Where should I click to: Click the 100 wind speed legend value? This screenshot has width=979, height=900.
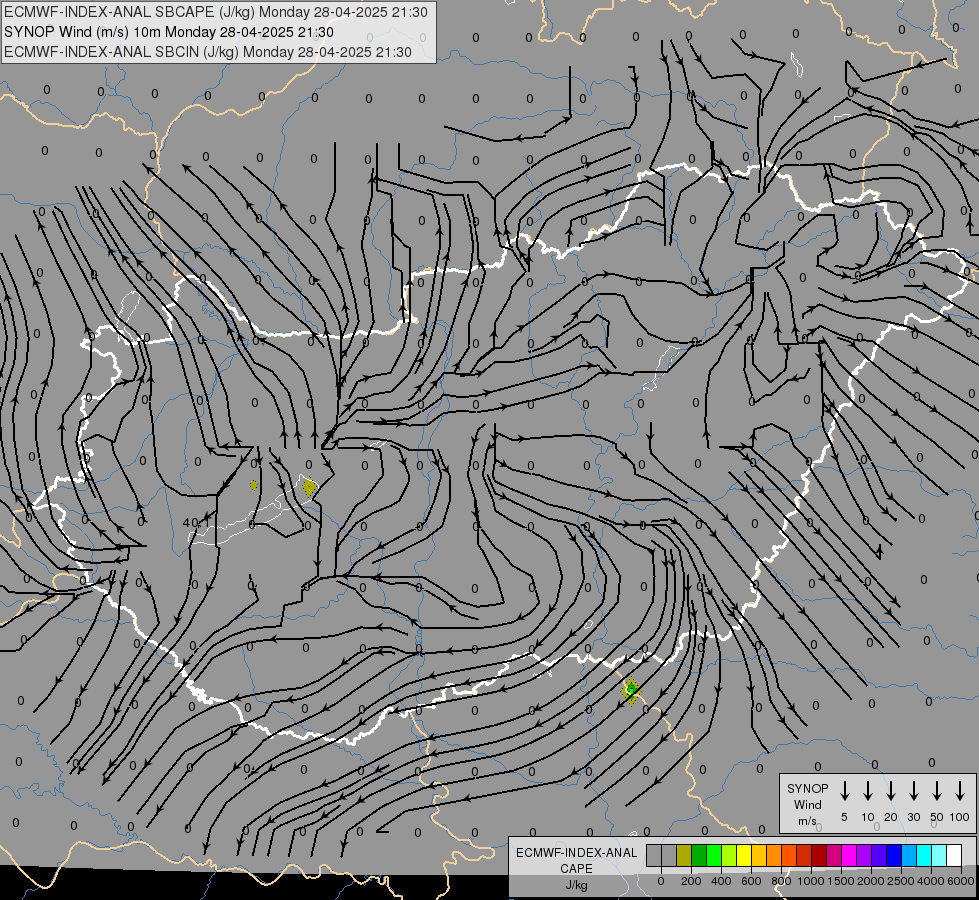(x=960, y=817)
